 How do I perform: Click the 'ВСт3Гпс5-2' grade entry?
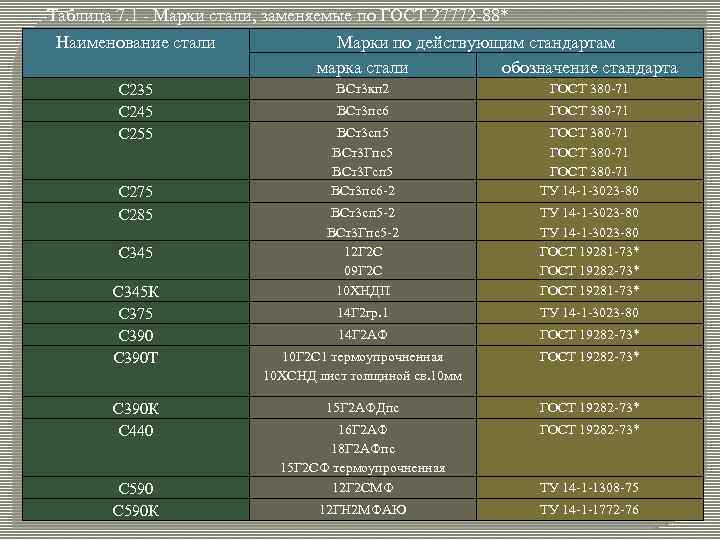click(363, 233)
